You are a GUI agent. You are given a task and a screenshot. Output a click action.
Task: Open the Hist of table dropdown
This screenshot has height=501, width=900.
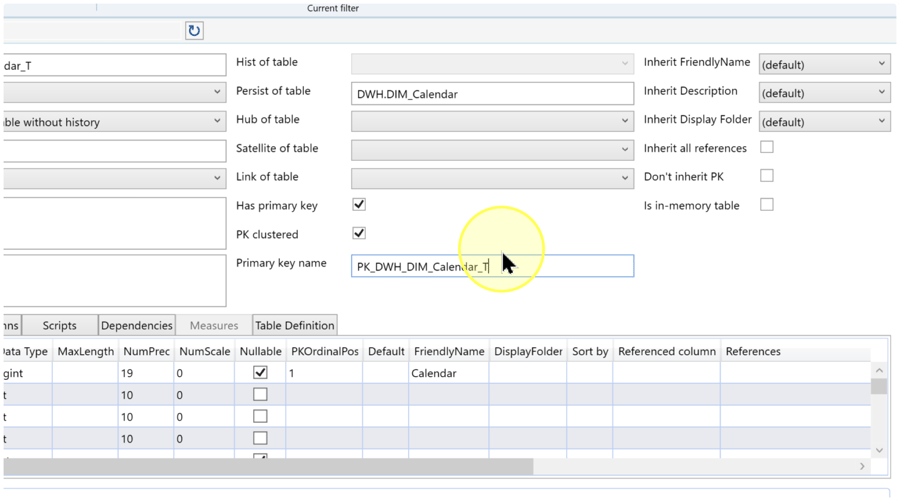tap(492, 64)
